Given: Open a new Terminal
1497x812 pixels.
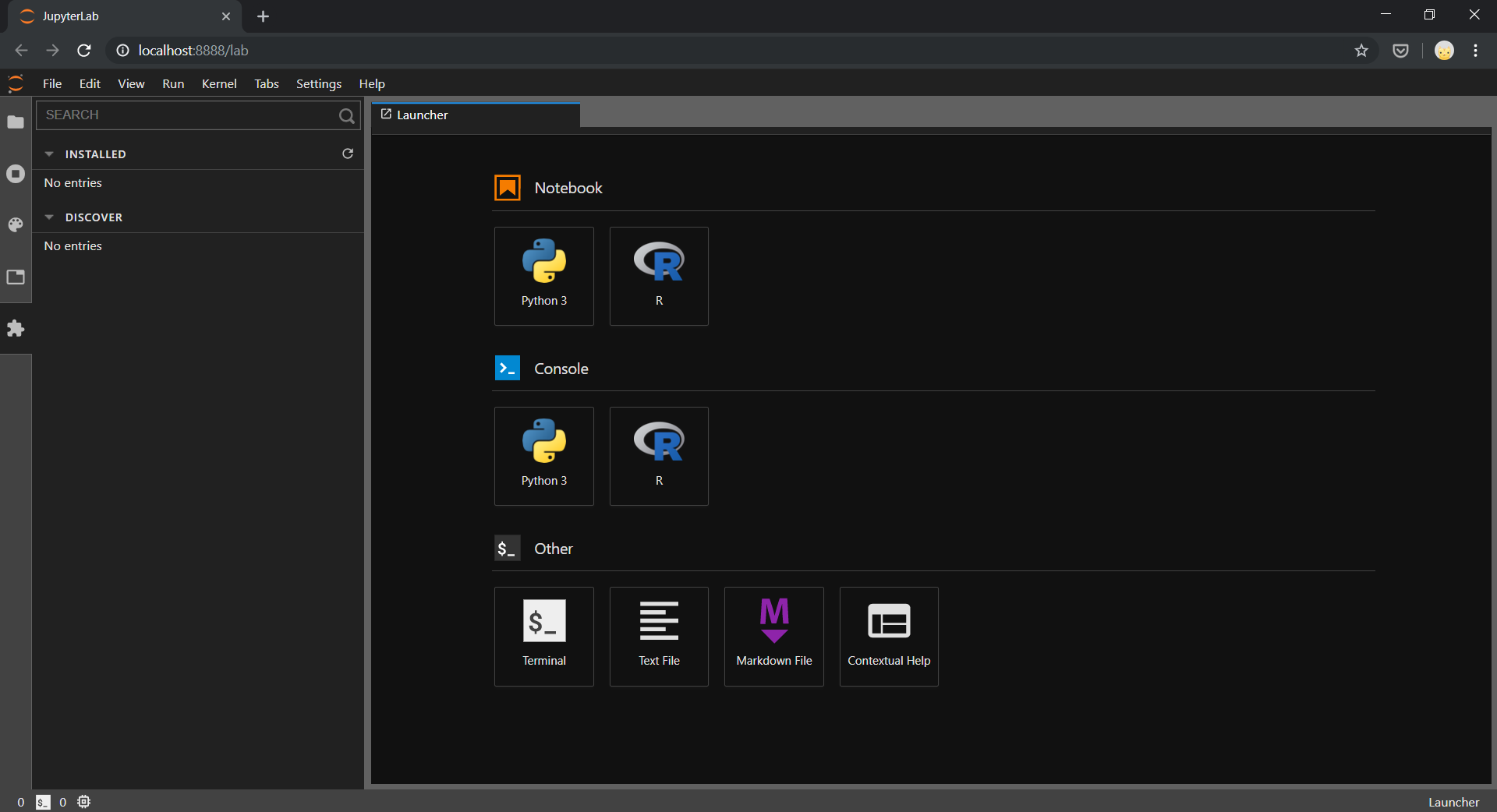Looking at the screenshot, I should pos(544,637).
